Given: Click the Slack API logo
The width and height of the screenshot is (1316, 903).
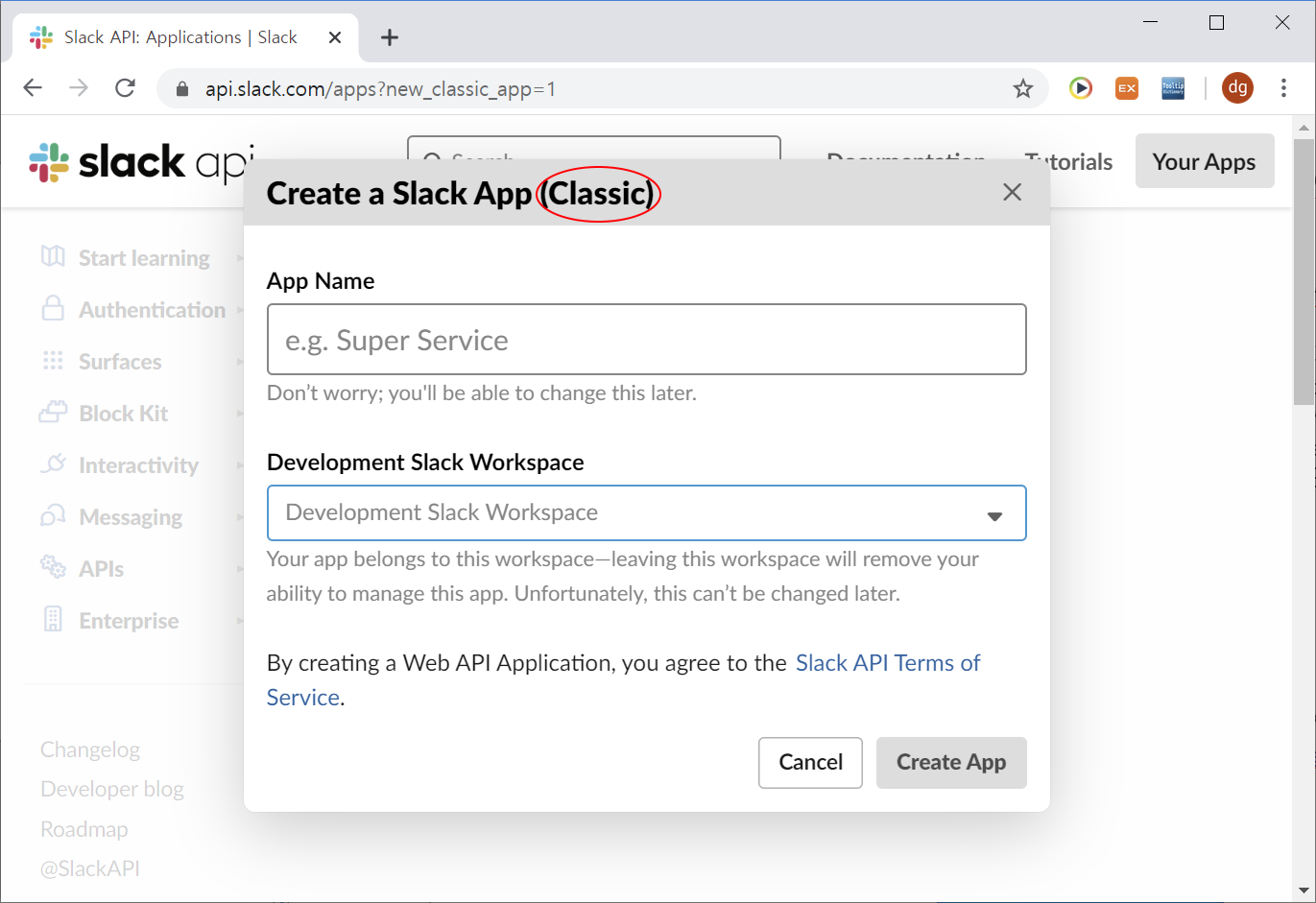Looking at the screenshot, I should tap(141, 161).
